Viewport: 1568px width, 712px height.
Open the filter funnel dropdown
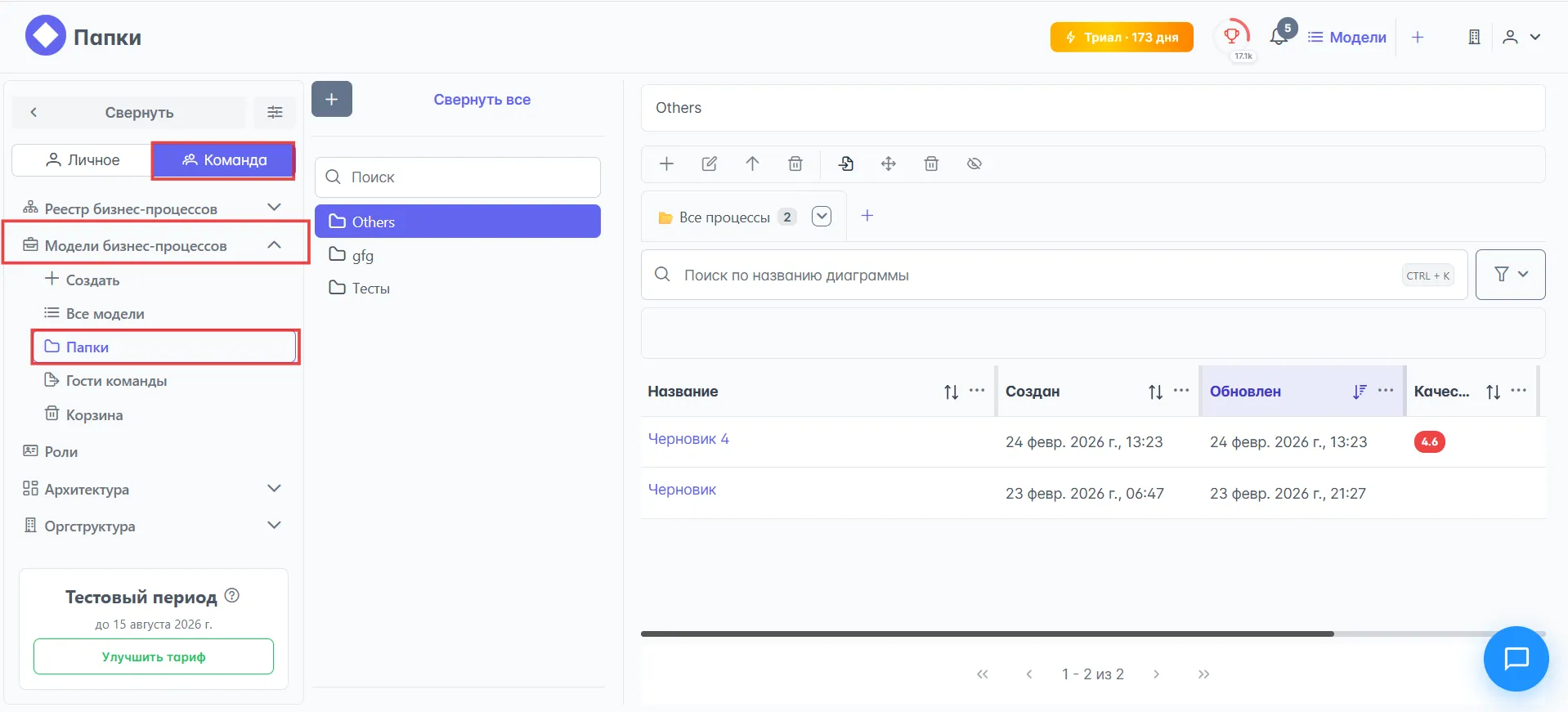(1509, 275)
